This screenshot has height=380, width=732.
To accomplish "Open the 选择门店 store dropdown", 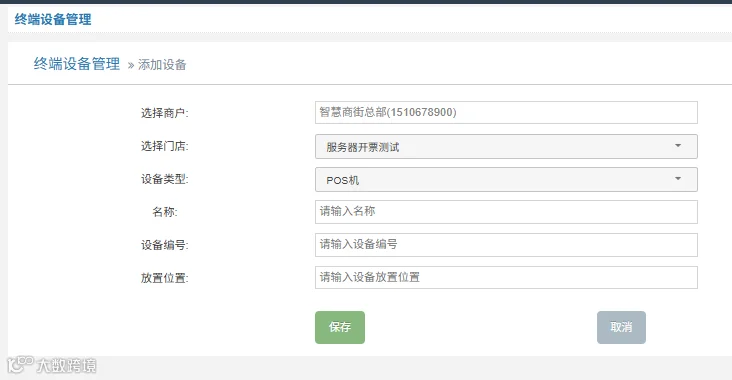I will (507, 147).
